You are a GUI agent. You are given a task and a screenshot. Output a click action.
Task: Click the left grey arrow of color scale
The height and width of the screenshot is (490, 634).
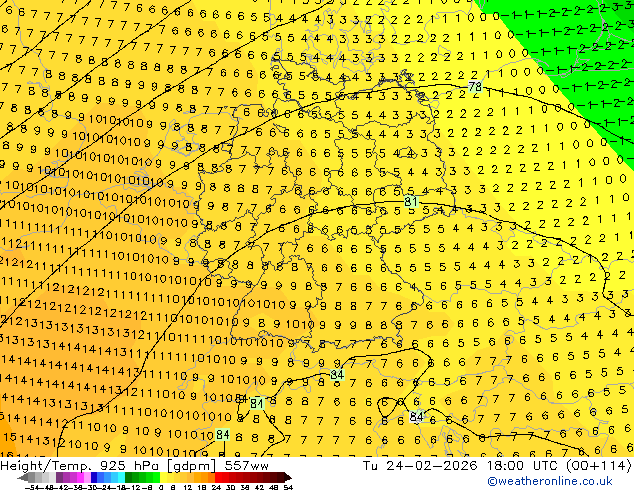pos(23,477)
